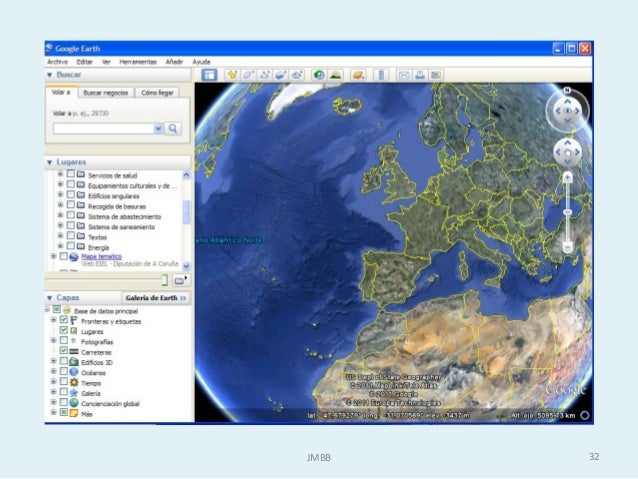Check the Recogida de basuras folder

71,205
